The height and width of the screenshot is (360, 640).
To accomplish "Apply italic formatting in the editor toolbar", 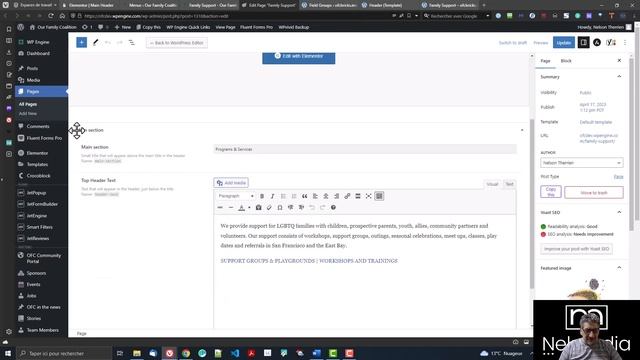I will [x=273, y=196].
